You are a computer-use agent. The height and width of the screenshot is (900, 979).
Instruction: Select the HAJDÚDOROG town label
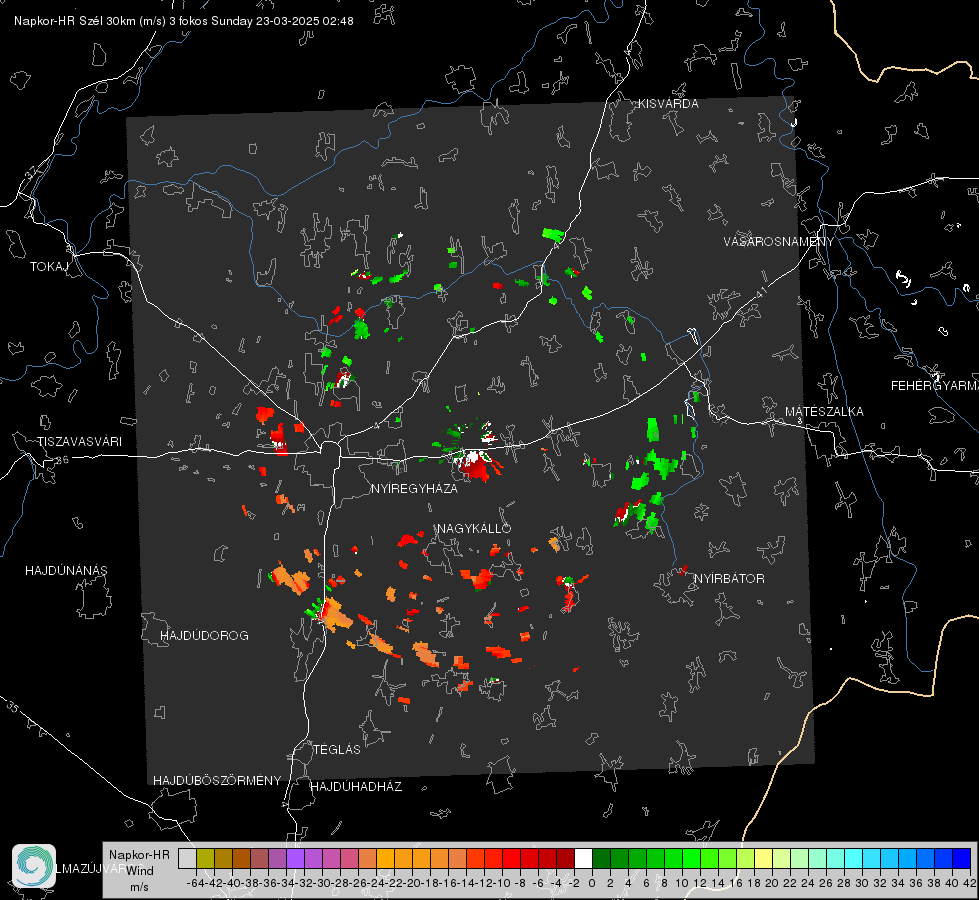point(204,636)
